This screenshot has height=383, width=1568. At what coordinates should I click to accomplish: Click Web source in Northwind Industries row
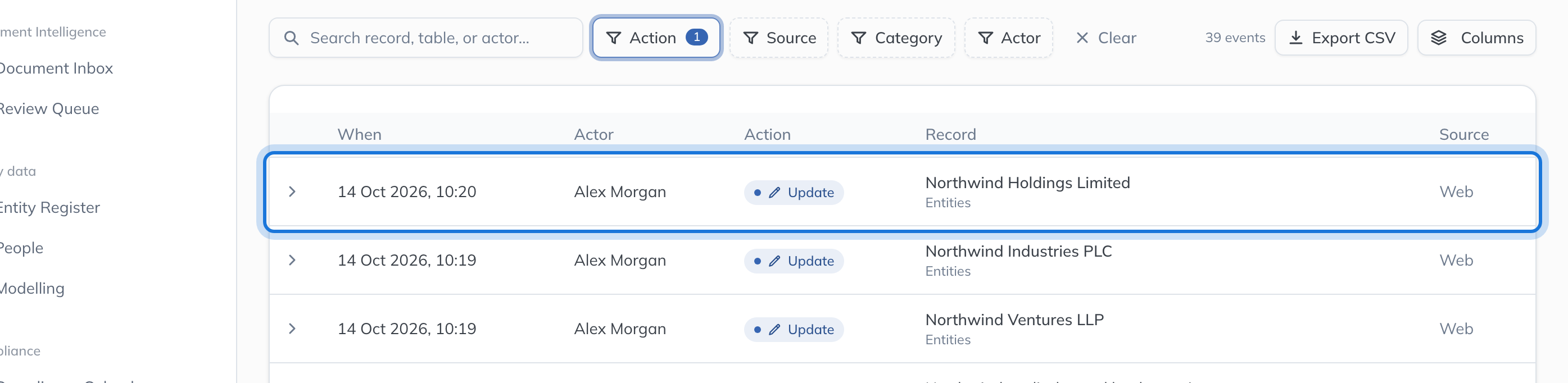tap(1456, 260)
